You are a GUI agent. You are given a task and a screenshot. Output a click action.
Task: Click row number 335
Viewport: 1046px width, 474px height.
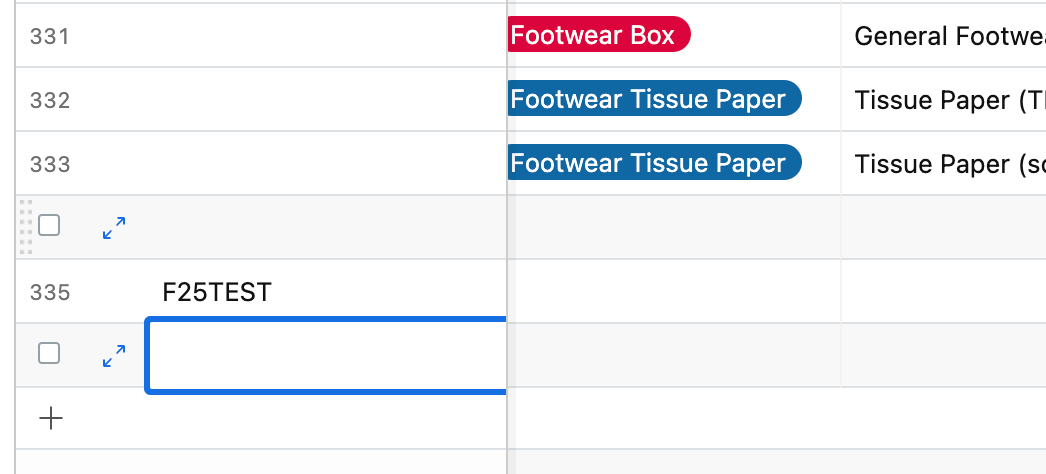pos(50,293)
